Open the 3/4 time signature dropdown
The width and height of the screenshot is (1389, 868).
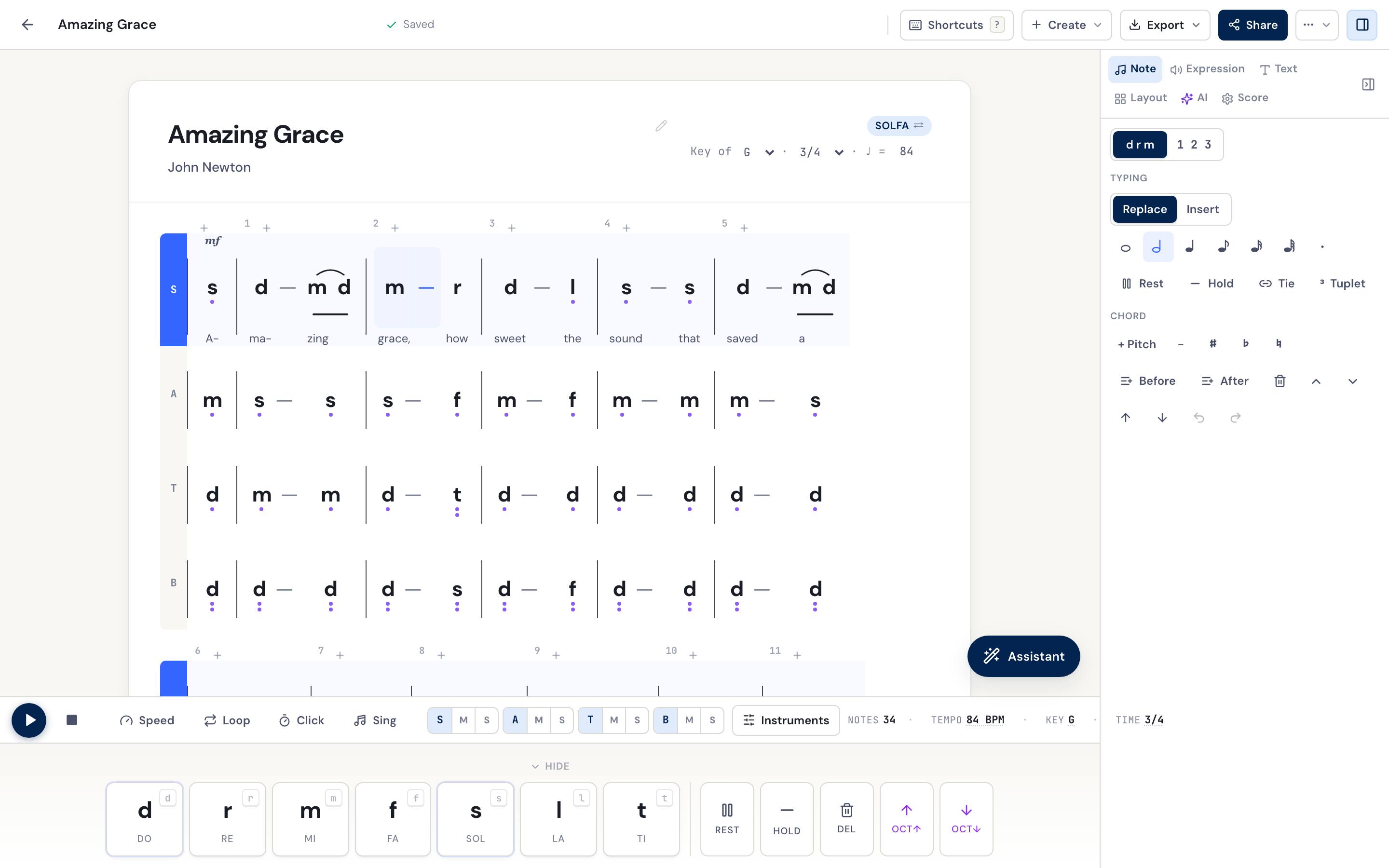coord(821,152)
